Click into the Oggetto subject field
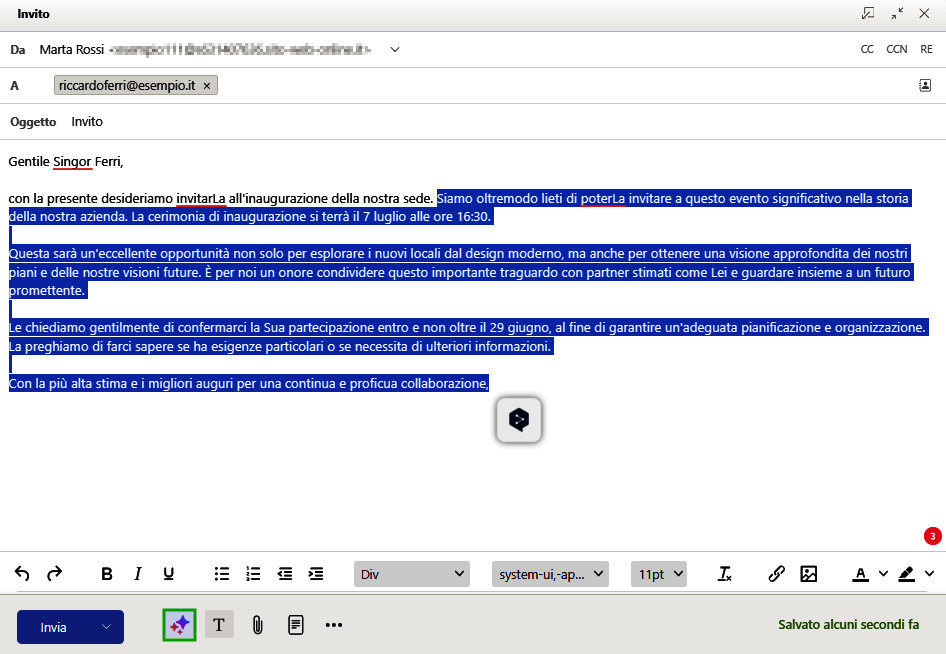The image size is (946, 654). click(400, 122)
